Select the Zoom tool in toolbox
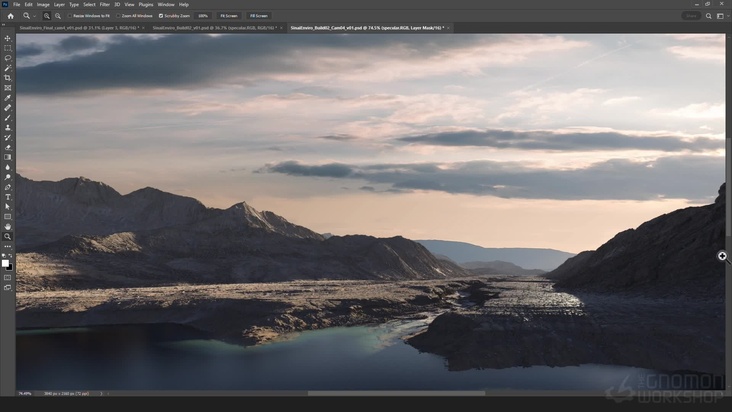Image resolution: width=732 pixels, height=412 pixels. click(7, 237)
